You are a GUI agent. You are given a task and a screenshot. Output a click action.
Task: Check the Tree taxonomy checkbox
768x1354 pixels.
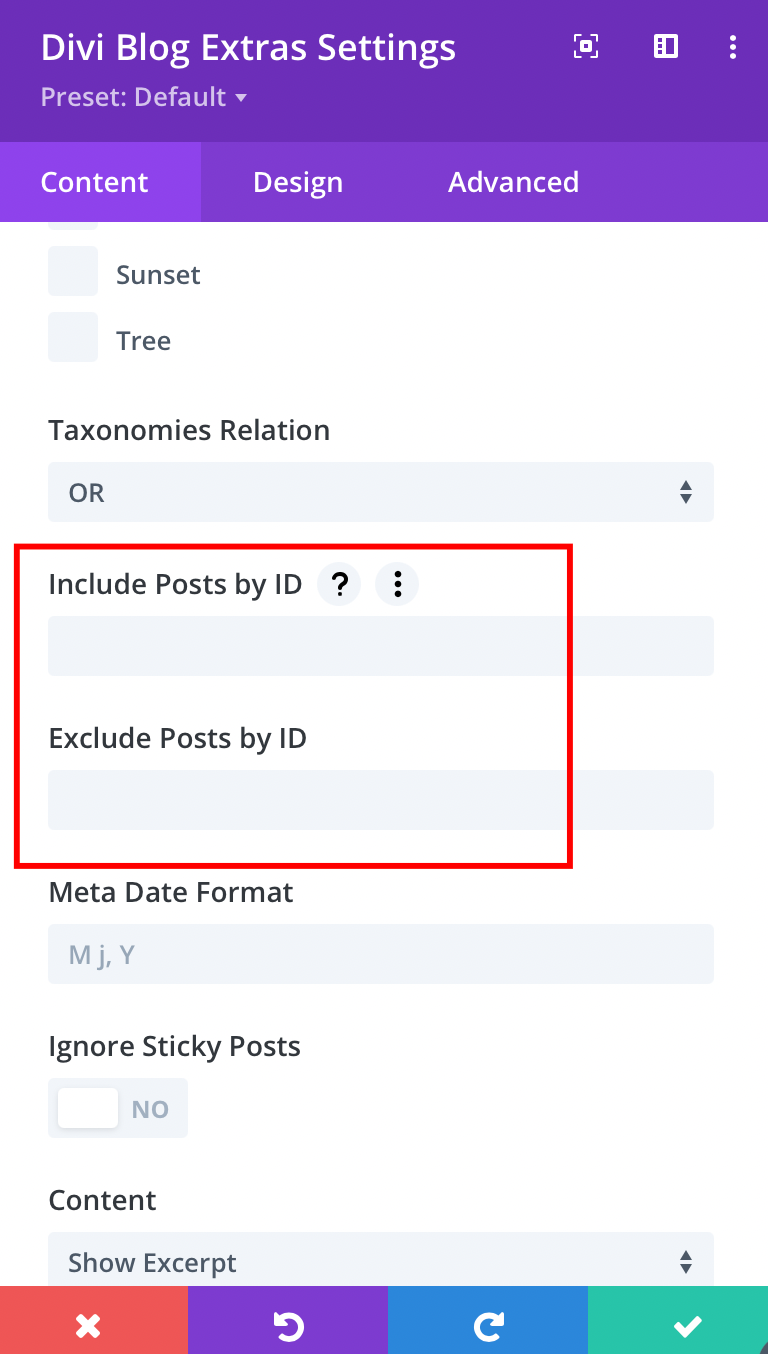(x=72, y=337)
